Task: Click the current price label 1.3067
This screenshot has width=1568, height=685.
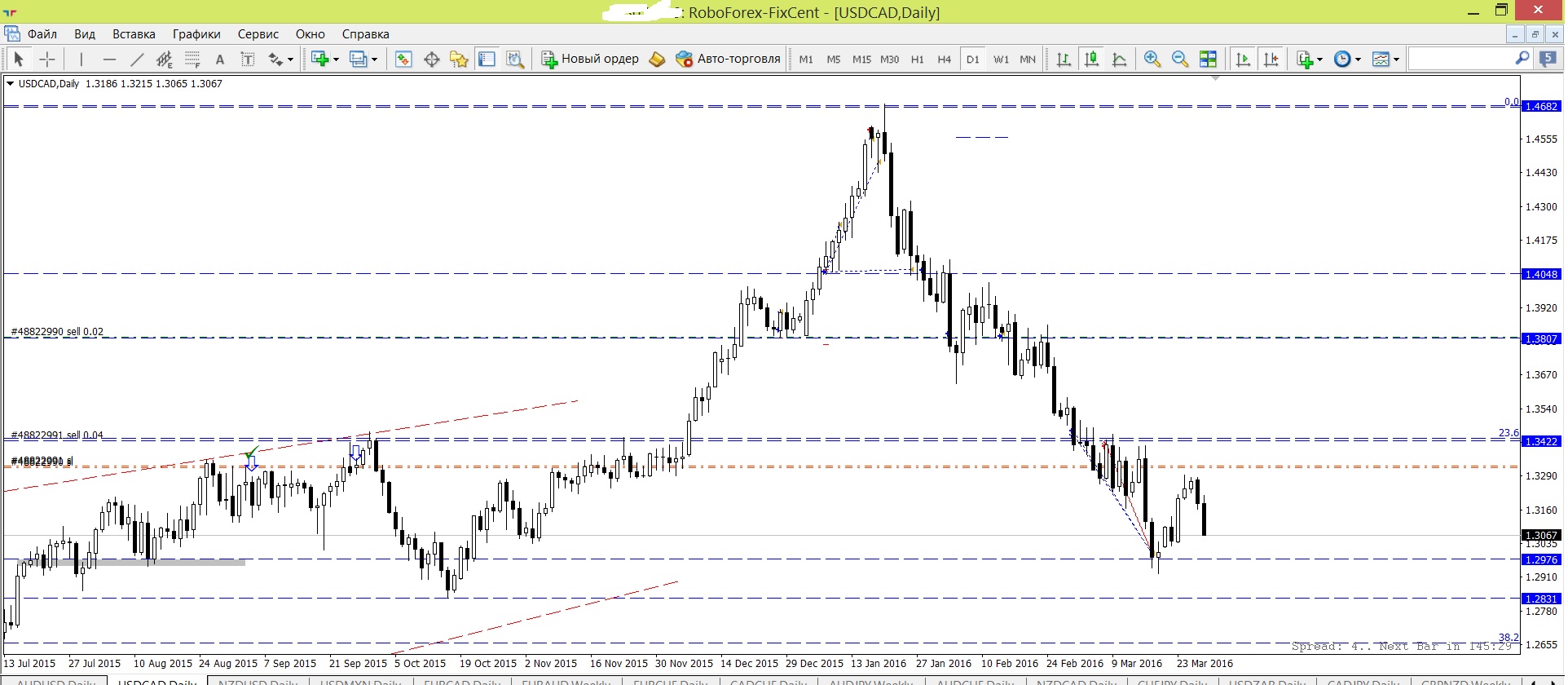Action: 1541,536
